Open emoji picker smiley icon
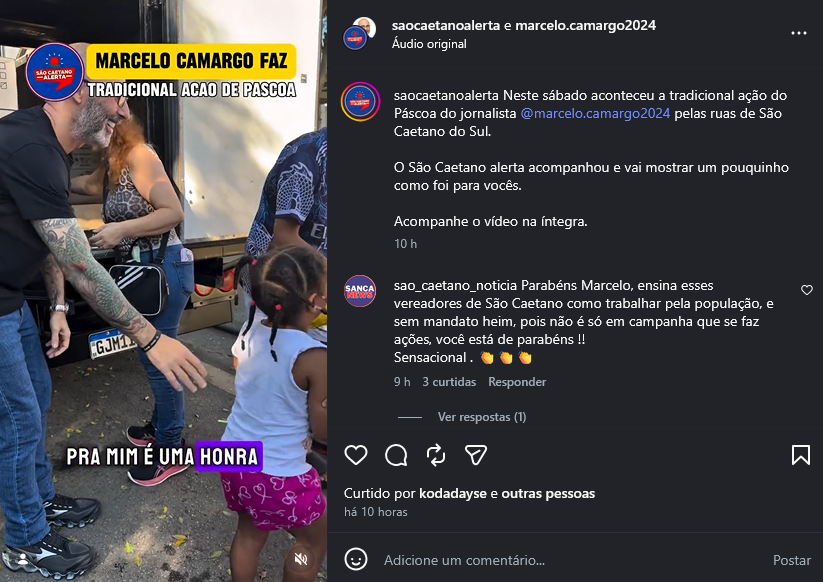The height and width of the screenshot is (582, 823). tap(356, 559)
